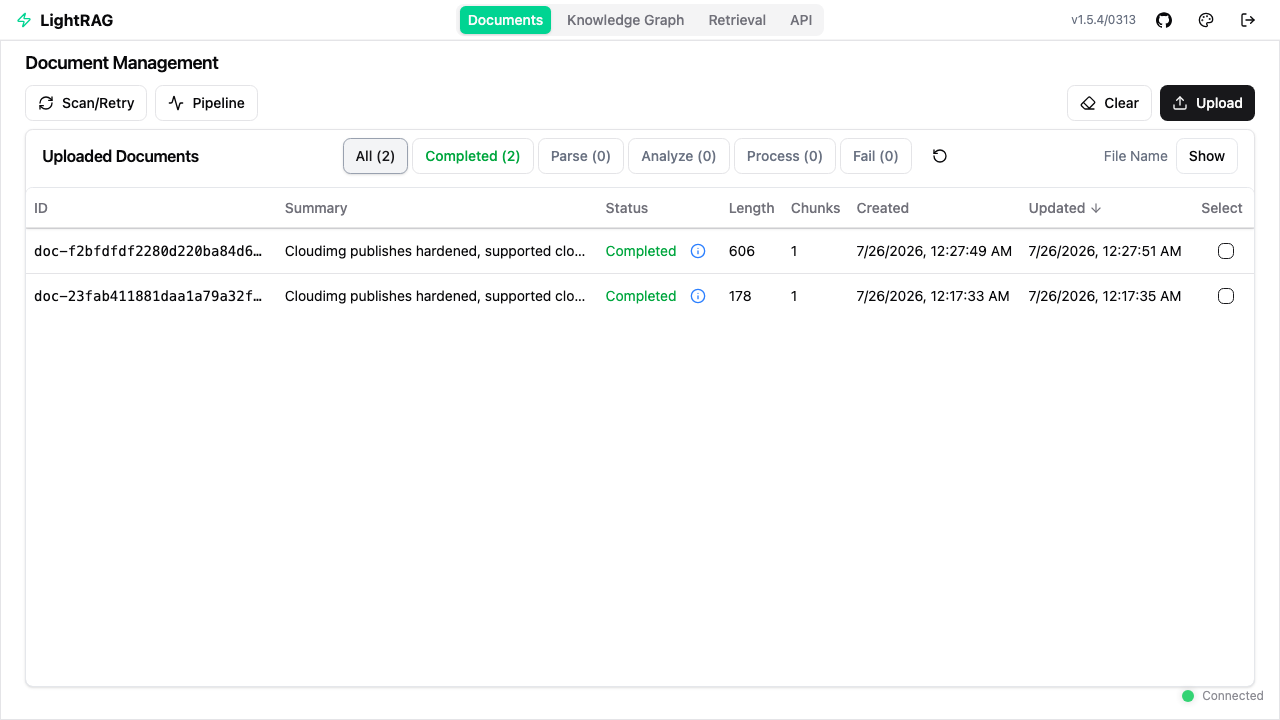
Task: Select the checkbox for doc-f2bfdfdf2280d220ba84d6
Action: click(1226, 251)
